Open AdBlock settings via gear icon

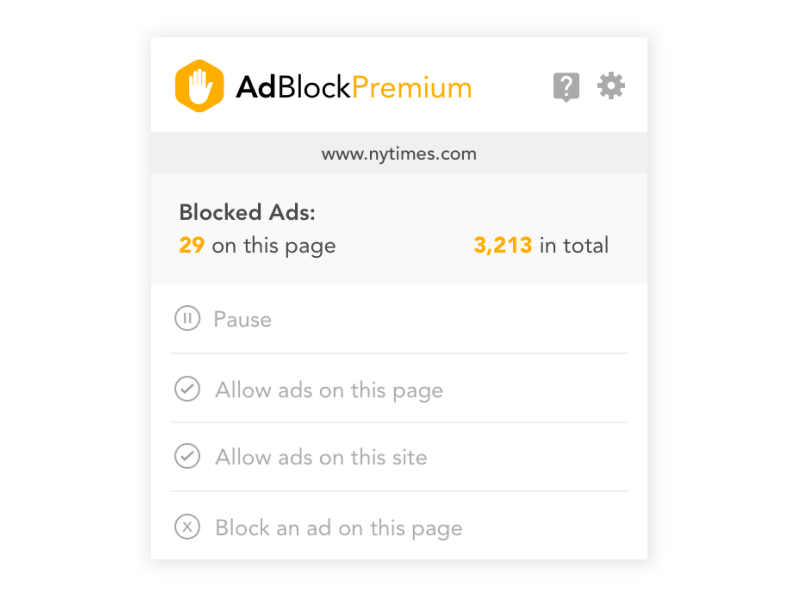(611, 86)
